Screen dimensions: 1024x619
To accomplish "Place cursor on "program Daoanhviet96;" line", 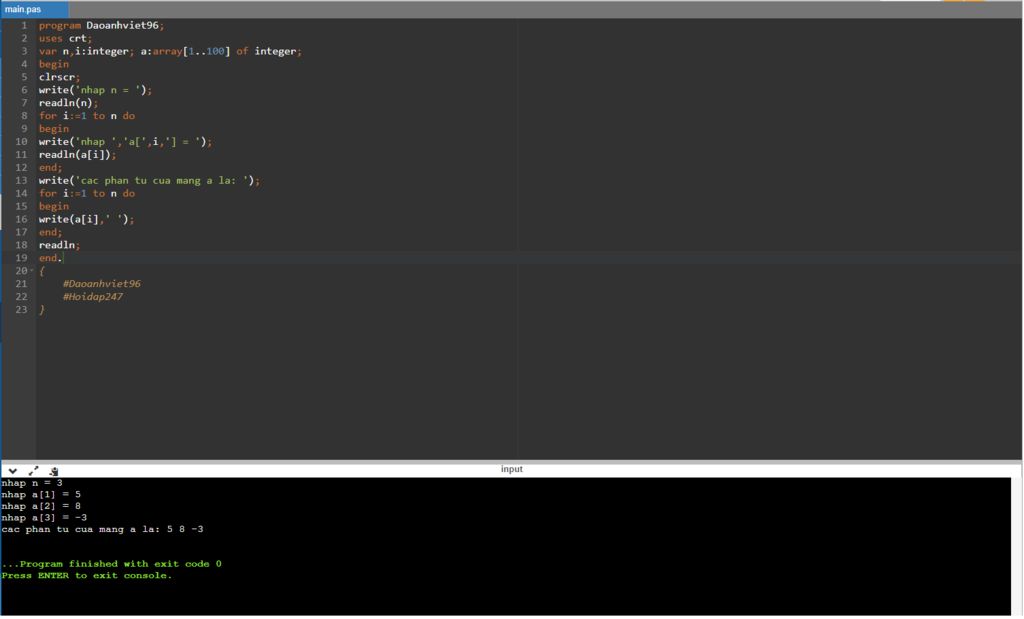I will click(101, 25).
